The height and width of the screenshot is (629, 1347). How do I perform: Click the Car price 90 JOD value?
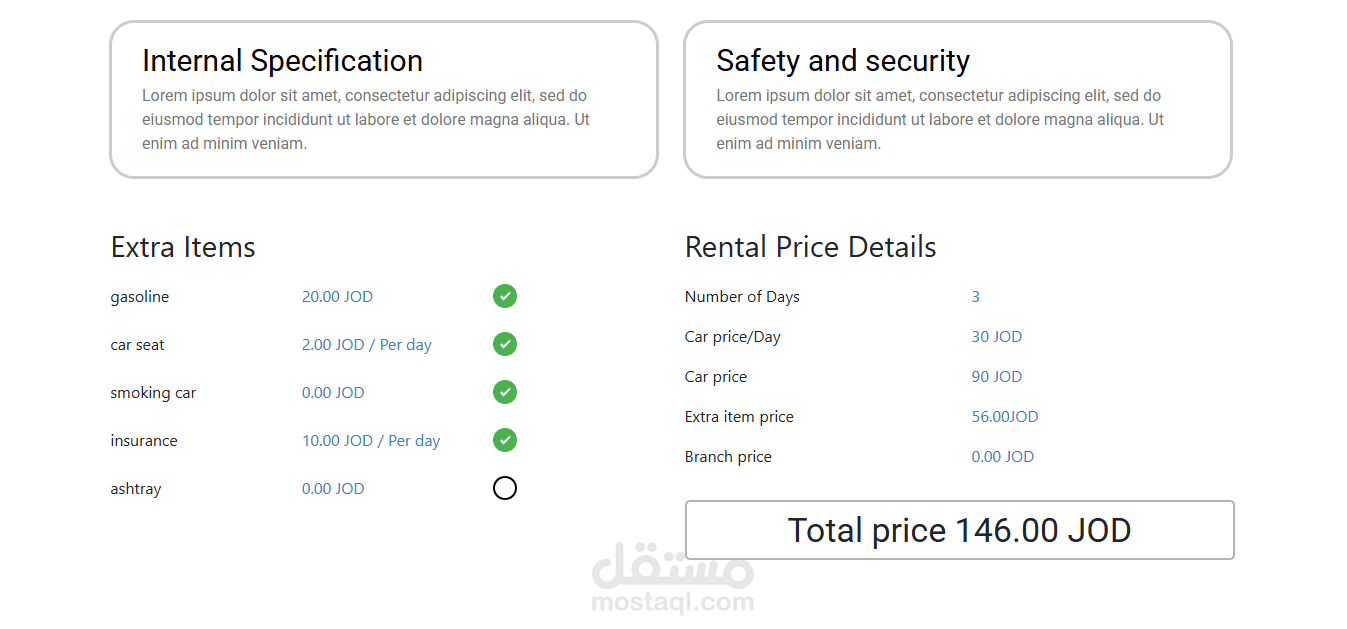(x=996, y=377)
